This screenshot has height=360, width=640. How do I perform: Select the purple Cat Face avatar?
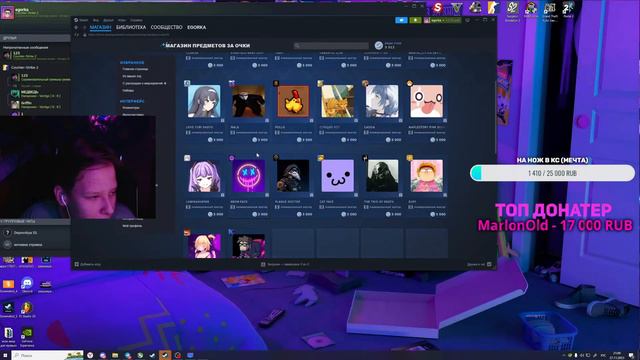point(338,176)
